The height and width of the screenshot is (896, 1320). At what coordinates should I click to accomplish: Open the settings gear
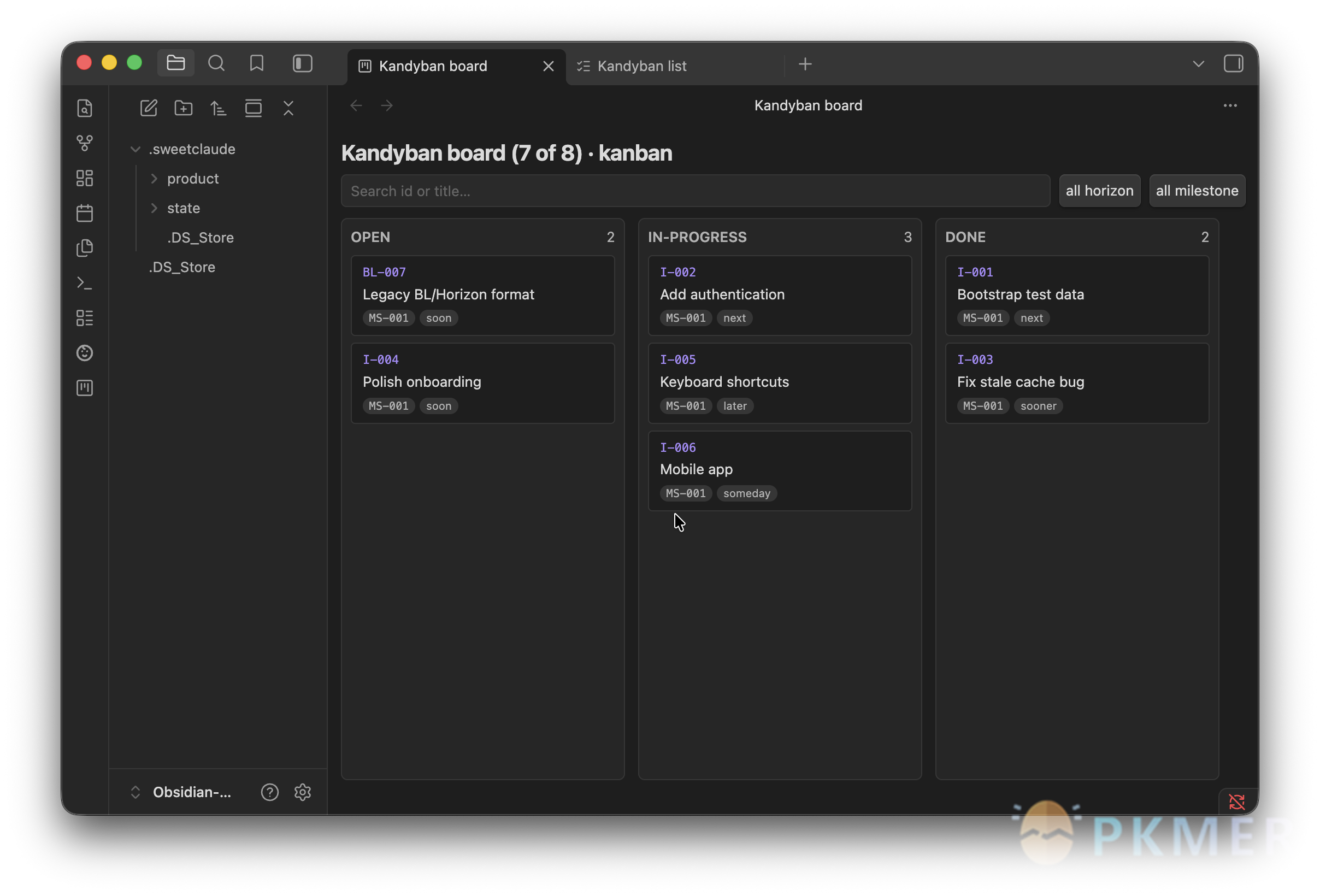(x=303, y=792)
